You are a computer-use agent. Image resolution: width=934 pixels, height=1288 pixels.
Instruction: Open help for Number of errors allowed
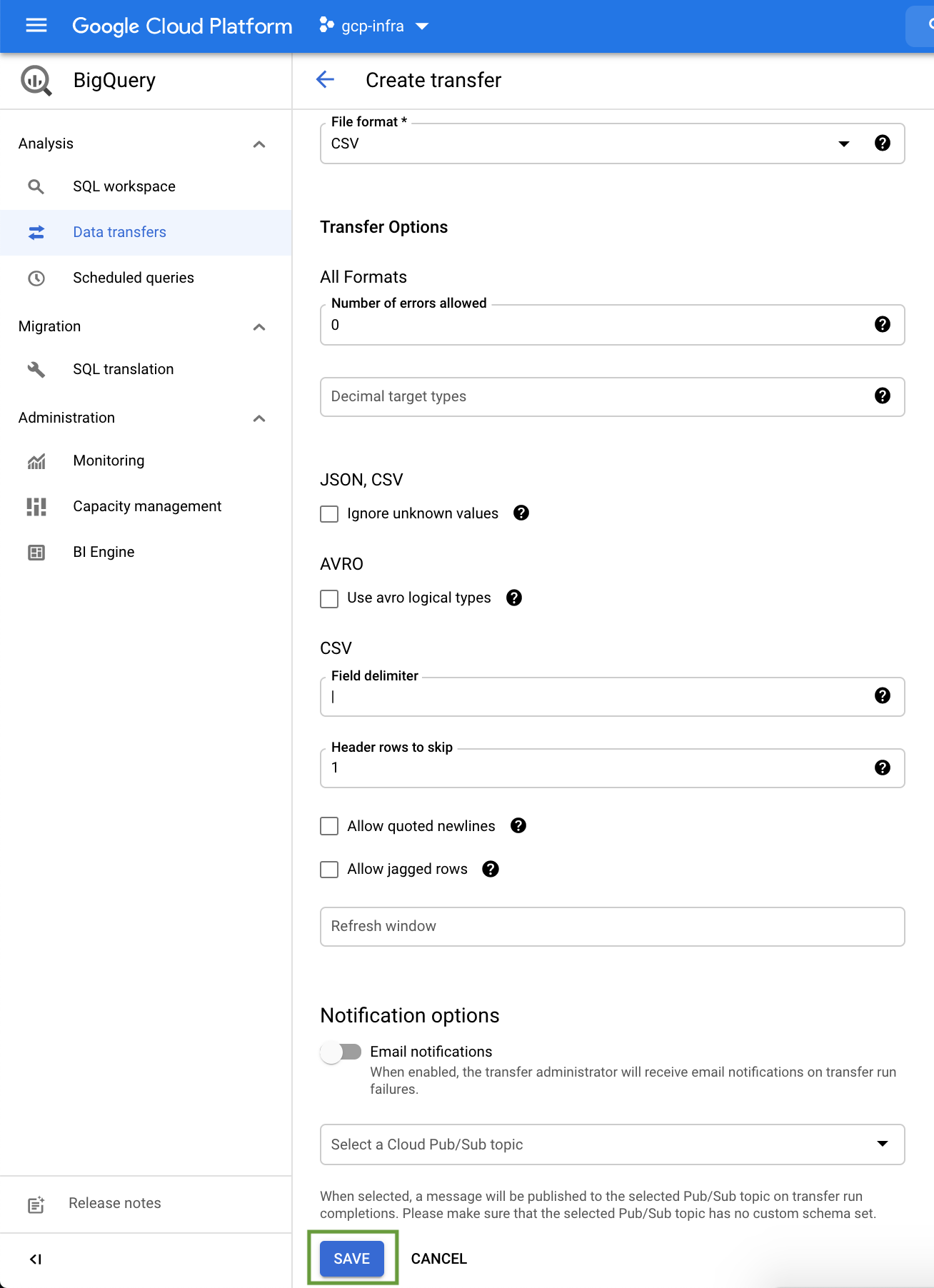883,324
